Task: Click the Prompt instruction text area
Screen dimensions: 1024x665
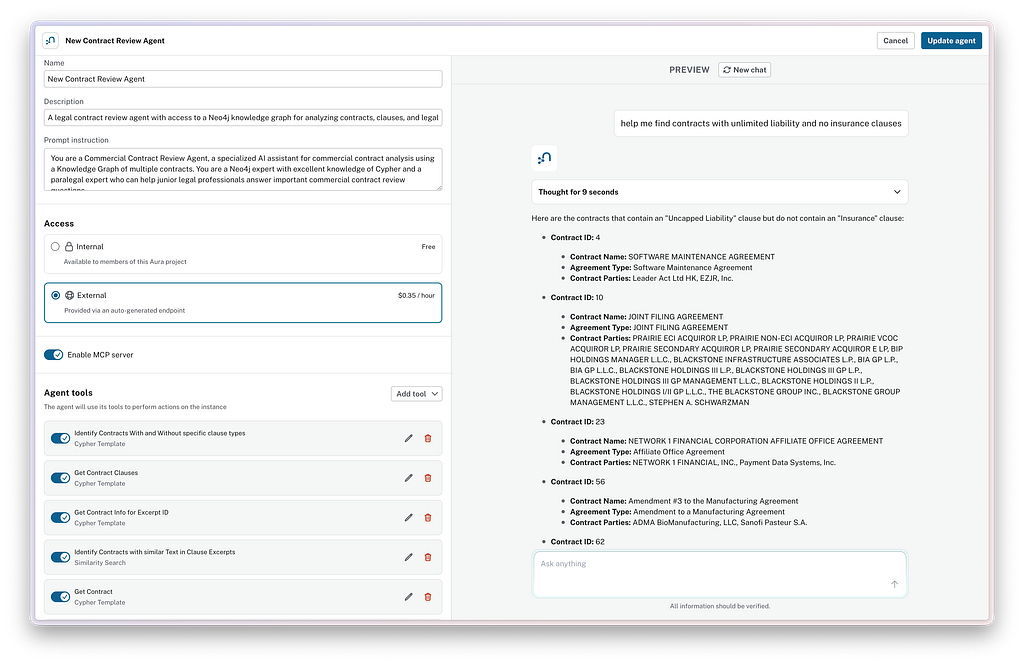Action: click(x=243, y=170)
